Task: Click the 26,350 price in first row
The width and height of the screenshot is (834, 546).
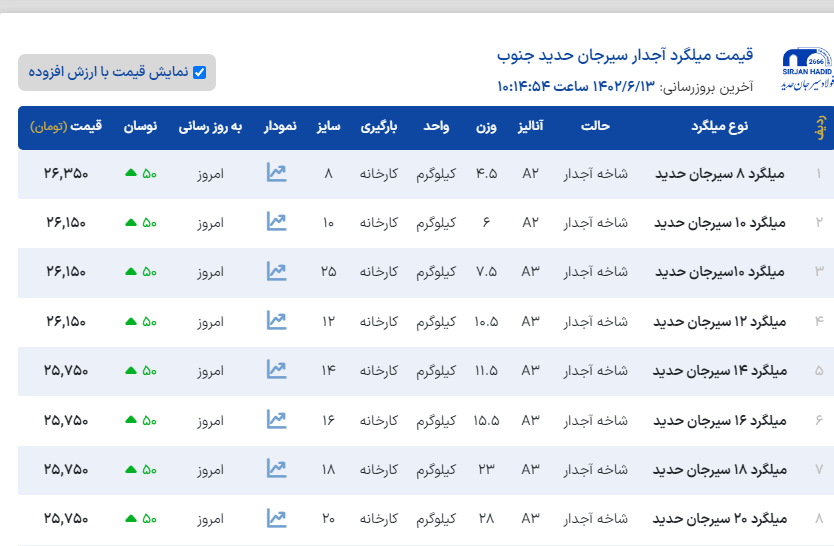Action: pos(66,173)
